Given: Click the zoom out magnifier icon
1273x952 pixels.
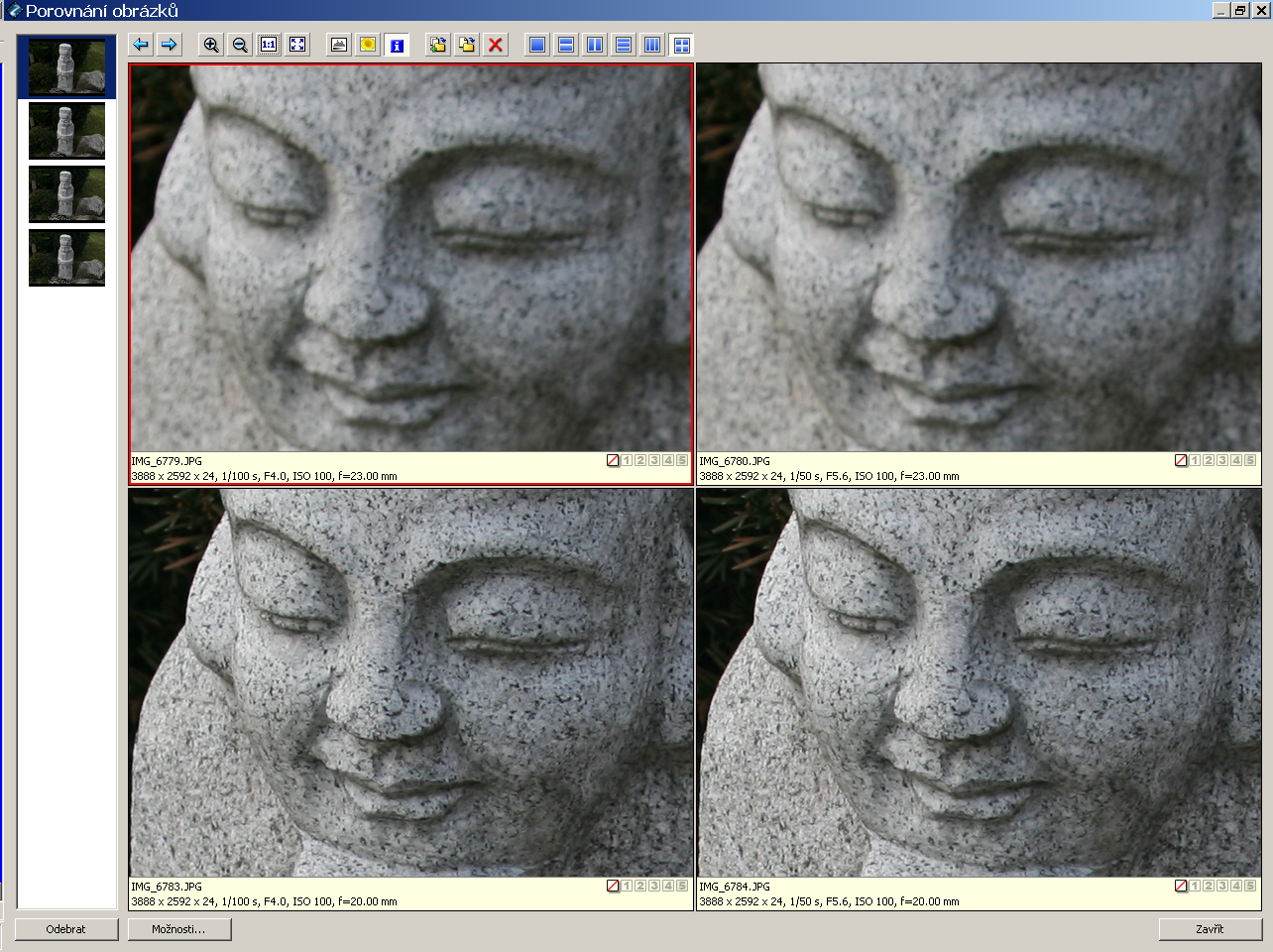Looking at the screenshot, I should coord(240,45).
